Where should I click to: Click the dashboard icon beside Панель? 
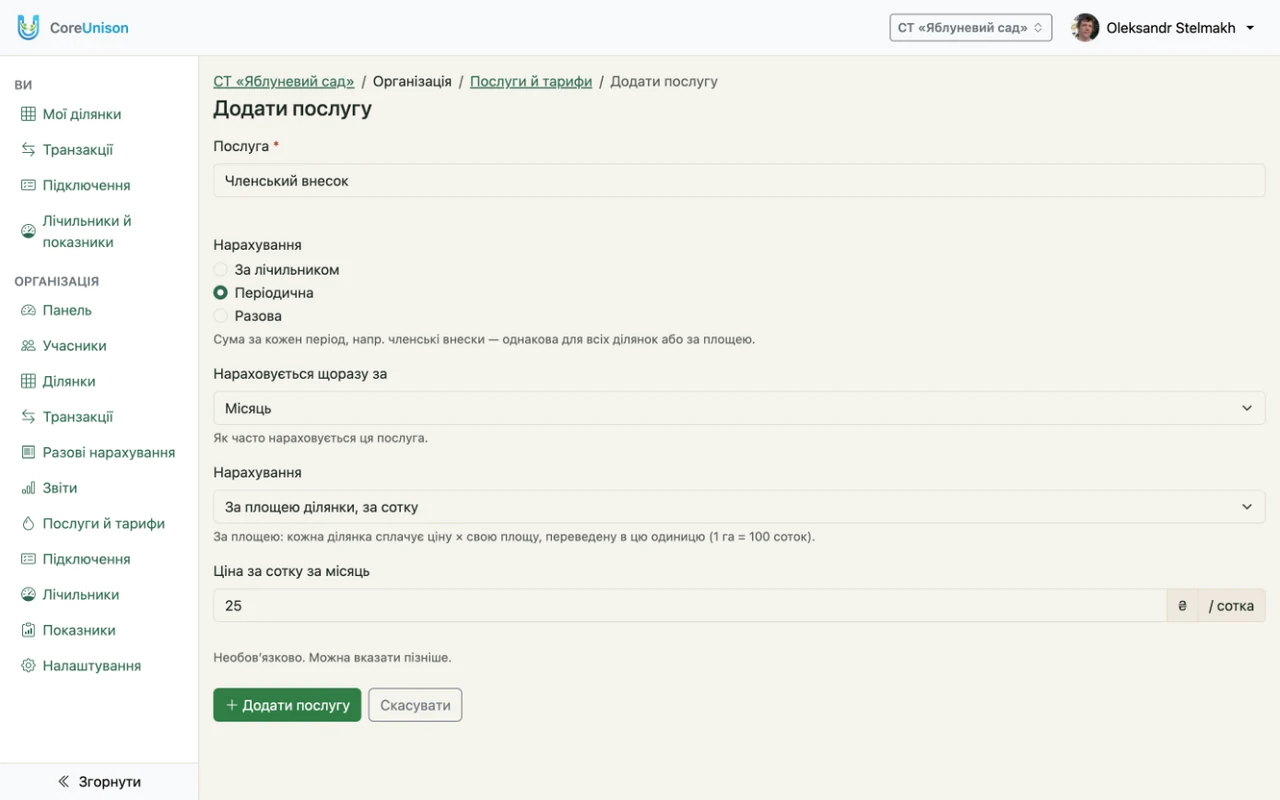(28, 310)
